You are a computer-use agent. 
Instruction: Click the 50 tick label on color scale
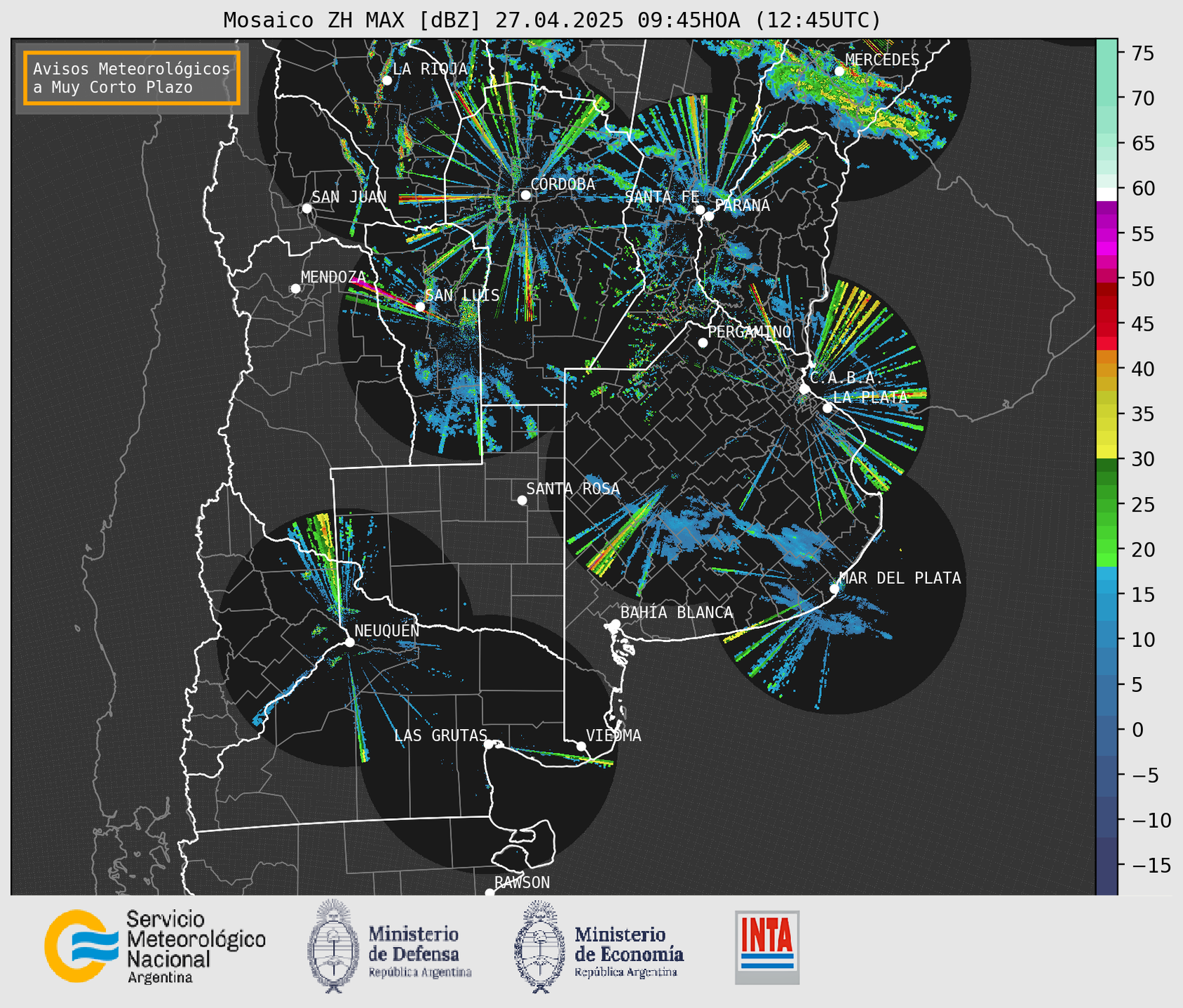point(1142,279)
